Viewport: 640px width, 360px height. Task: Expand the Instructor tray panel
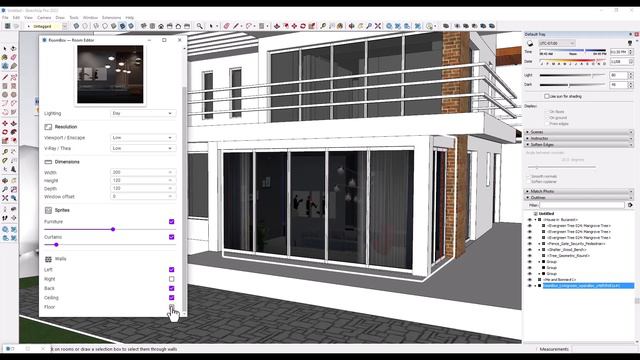pyautogui.click(x=579, y=138)
